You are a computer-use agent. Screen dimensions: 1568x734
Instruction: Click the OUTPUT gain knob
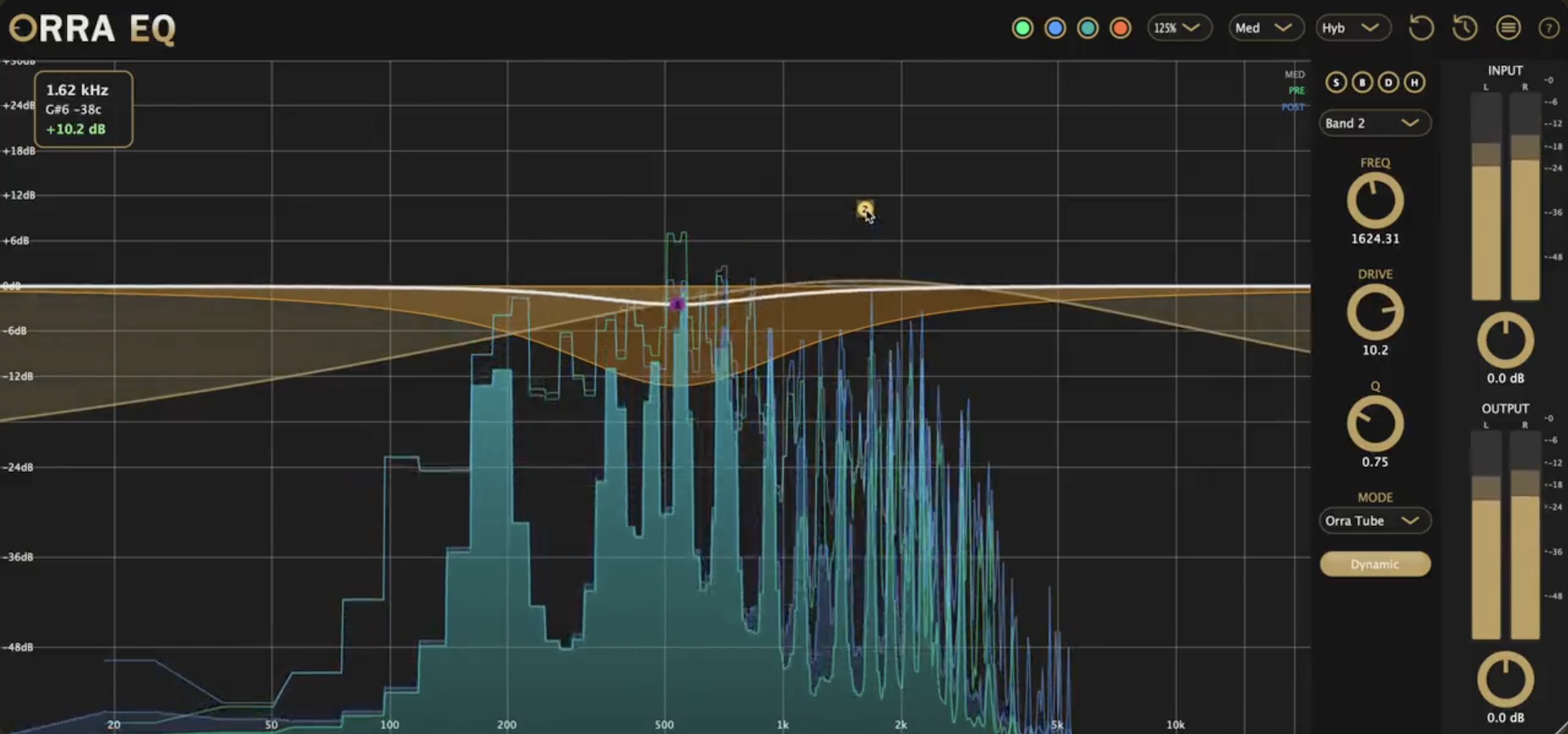pyautogui.click(x=1505, y=679)
